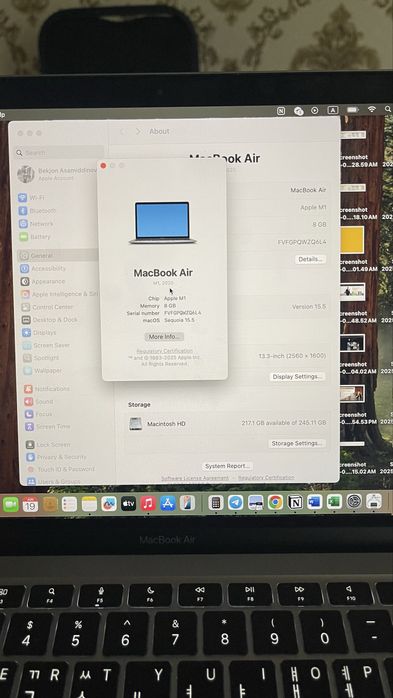The height and width of the screenshot is (698, 393).
Task: Select the Macintosh HD storage row
Action: (227, 423)
